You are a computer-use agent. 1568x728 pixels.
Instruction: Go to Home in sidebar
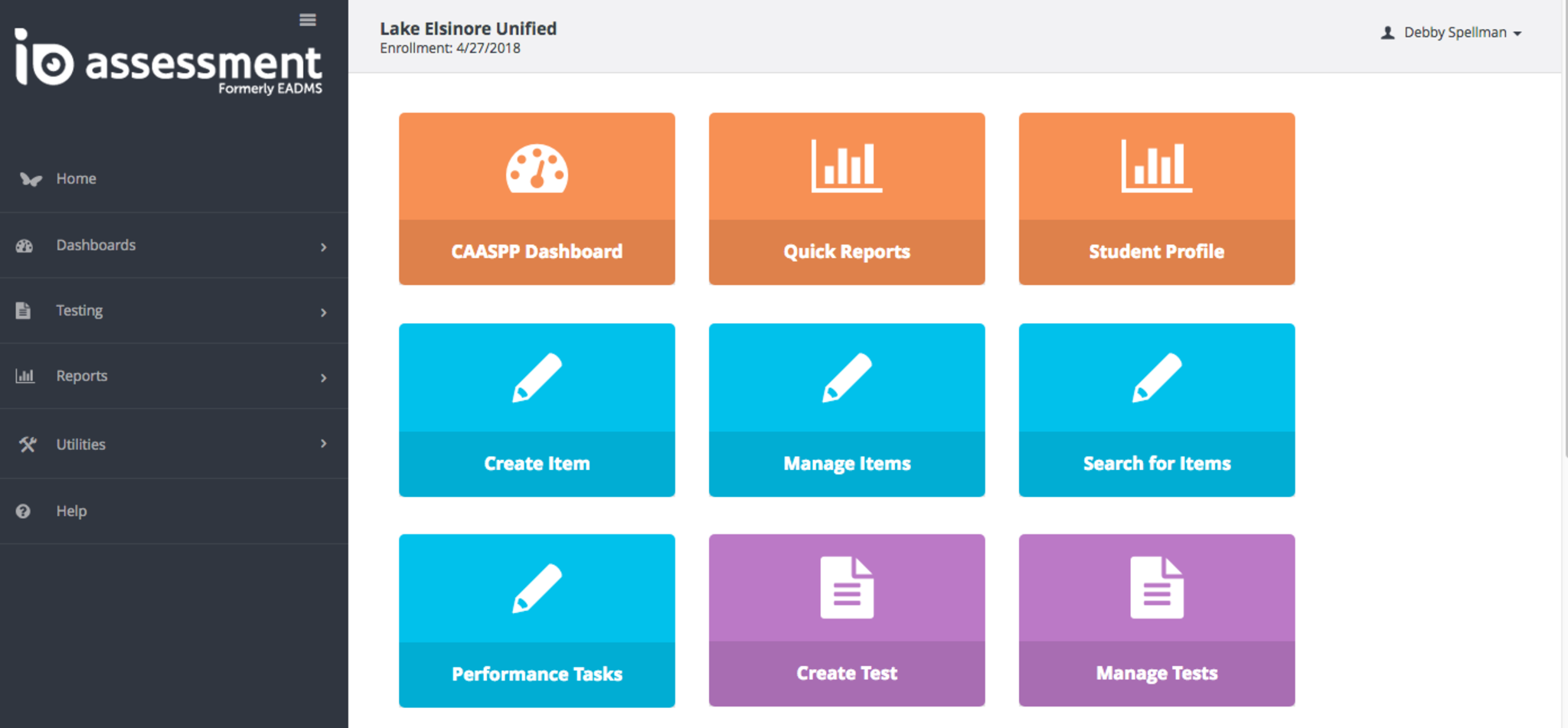(x=76, y=178)
